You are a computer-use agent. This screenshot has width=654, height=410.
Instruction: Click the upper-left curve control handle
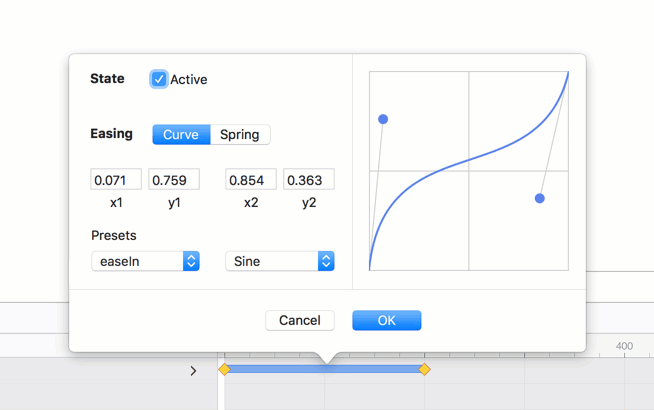tap(383, 119)
